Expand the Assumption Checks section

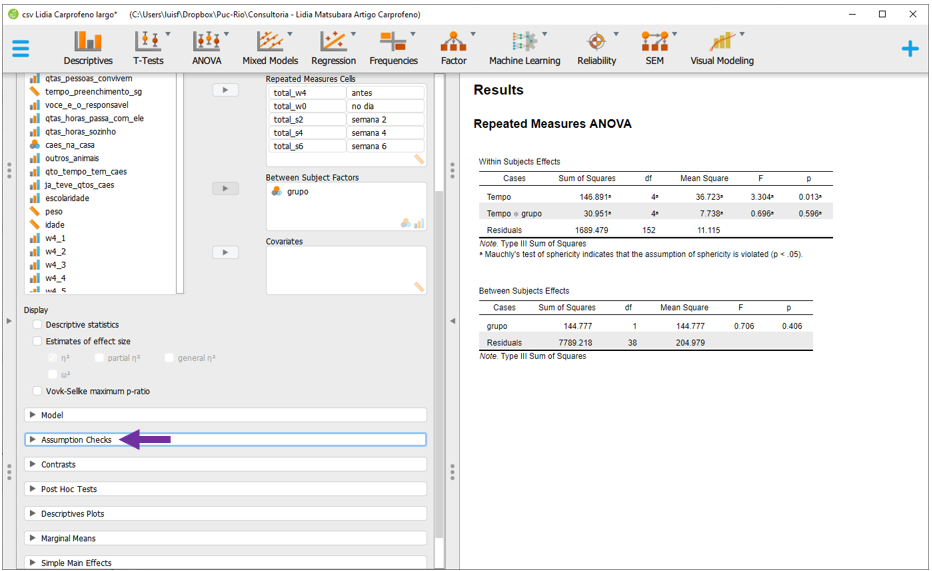click(x=76, y=440)
